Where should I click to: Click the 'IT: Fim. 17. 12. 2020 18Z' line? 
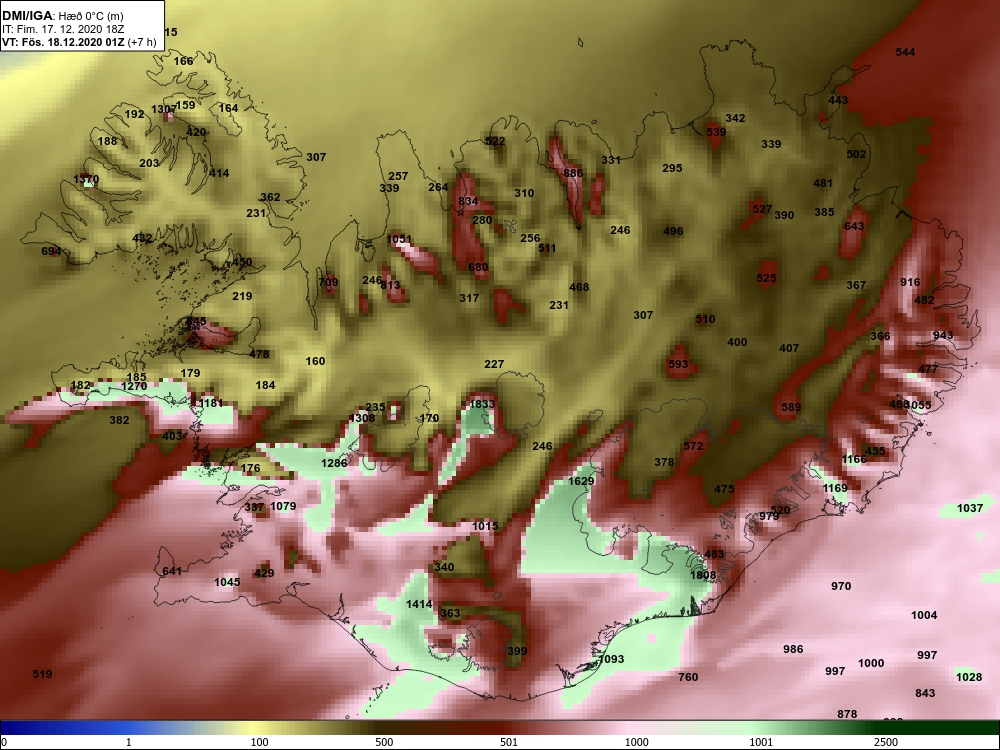pos(62,29)
